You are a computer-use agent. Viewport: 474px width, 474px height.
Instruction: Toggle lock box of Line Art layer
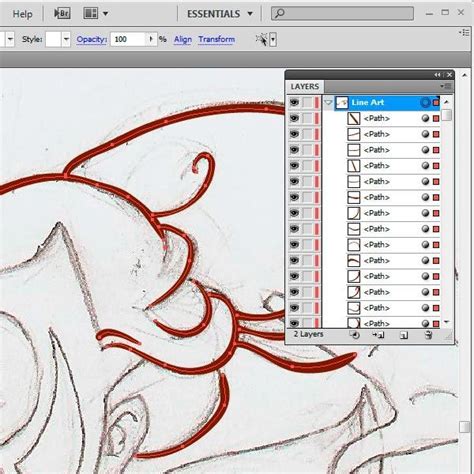click(307, 102)
